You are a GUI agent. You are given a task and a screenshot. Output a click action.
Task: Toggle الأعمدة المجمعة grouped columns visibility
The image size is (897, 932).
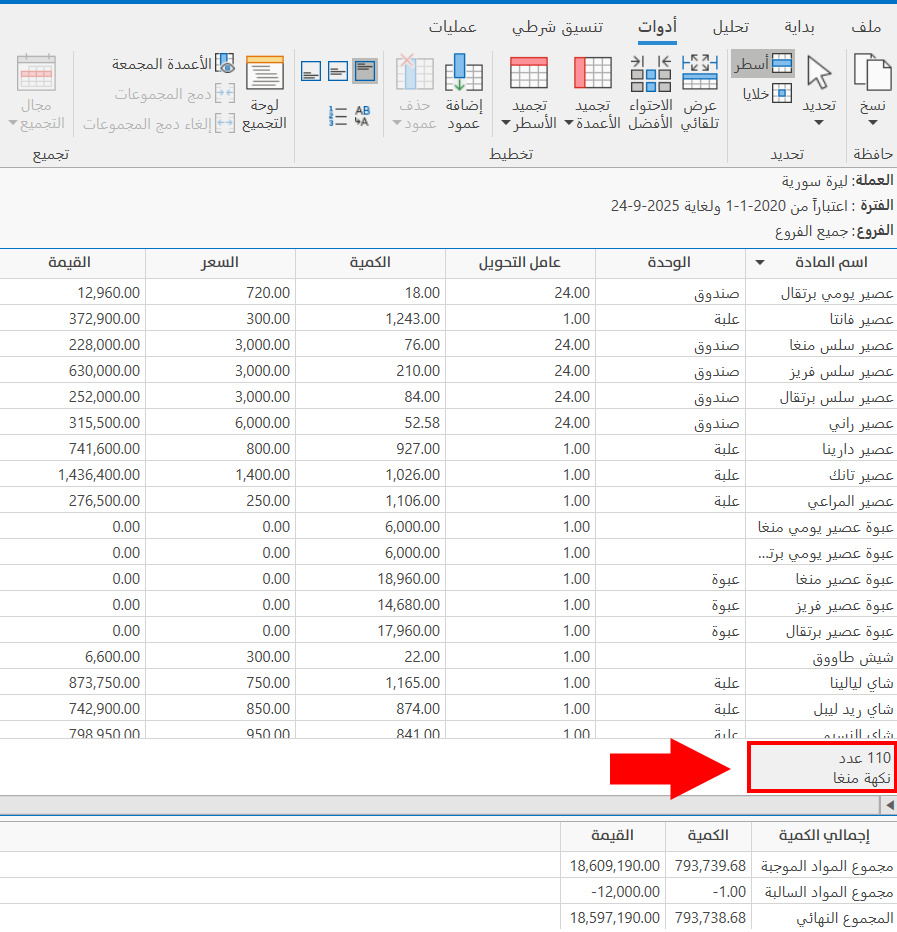174,64
